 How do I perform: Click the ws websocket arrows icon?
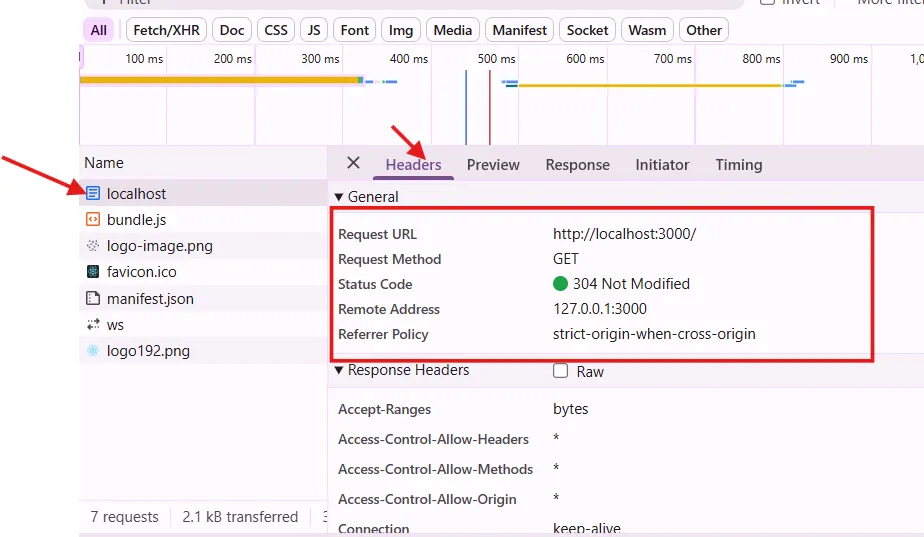(x=93, y=325)
